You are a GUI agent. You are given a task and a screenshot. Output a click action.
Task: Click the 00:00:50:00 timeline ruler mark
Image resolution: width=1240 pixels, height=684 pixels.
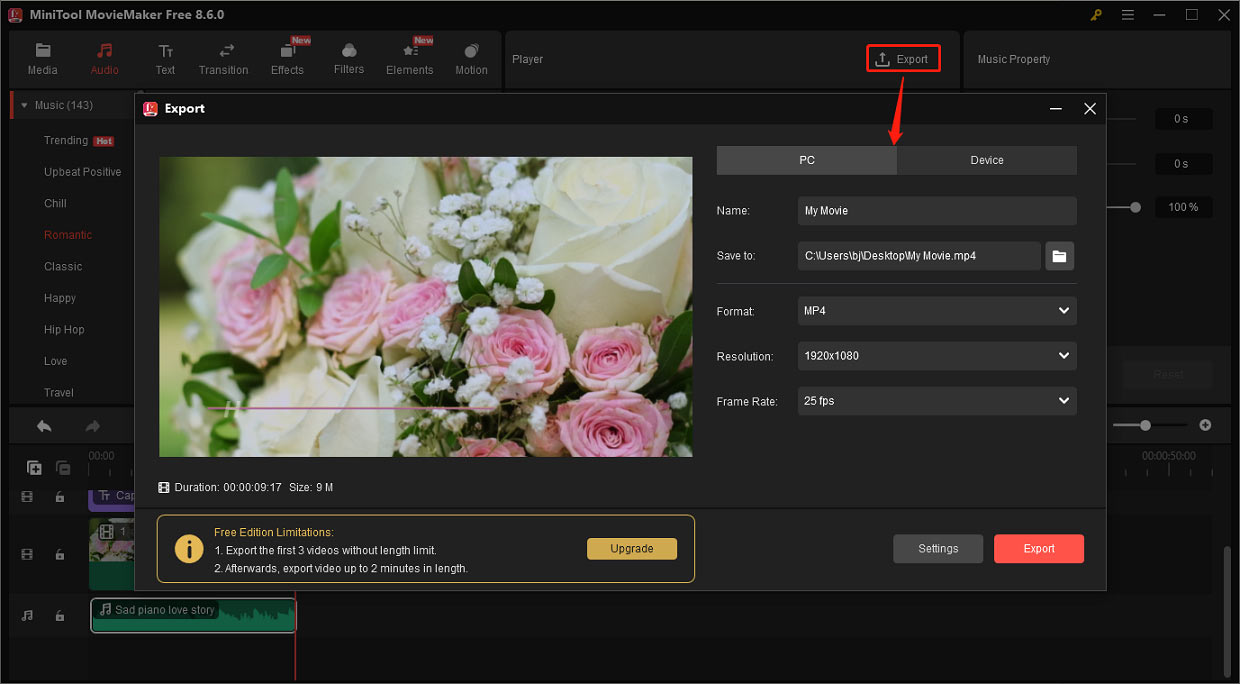pyautogui.click(x=1168, y=455)
